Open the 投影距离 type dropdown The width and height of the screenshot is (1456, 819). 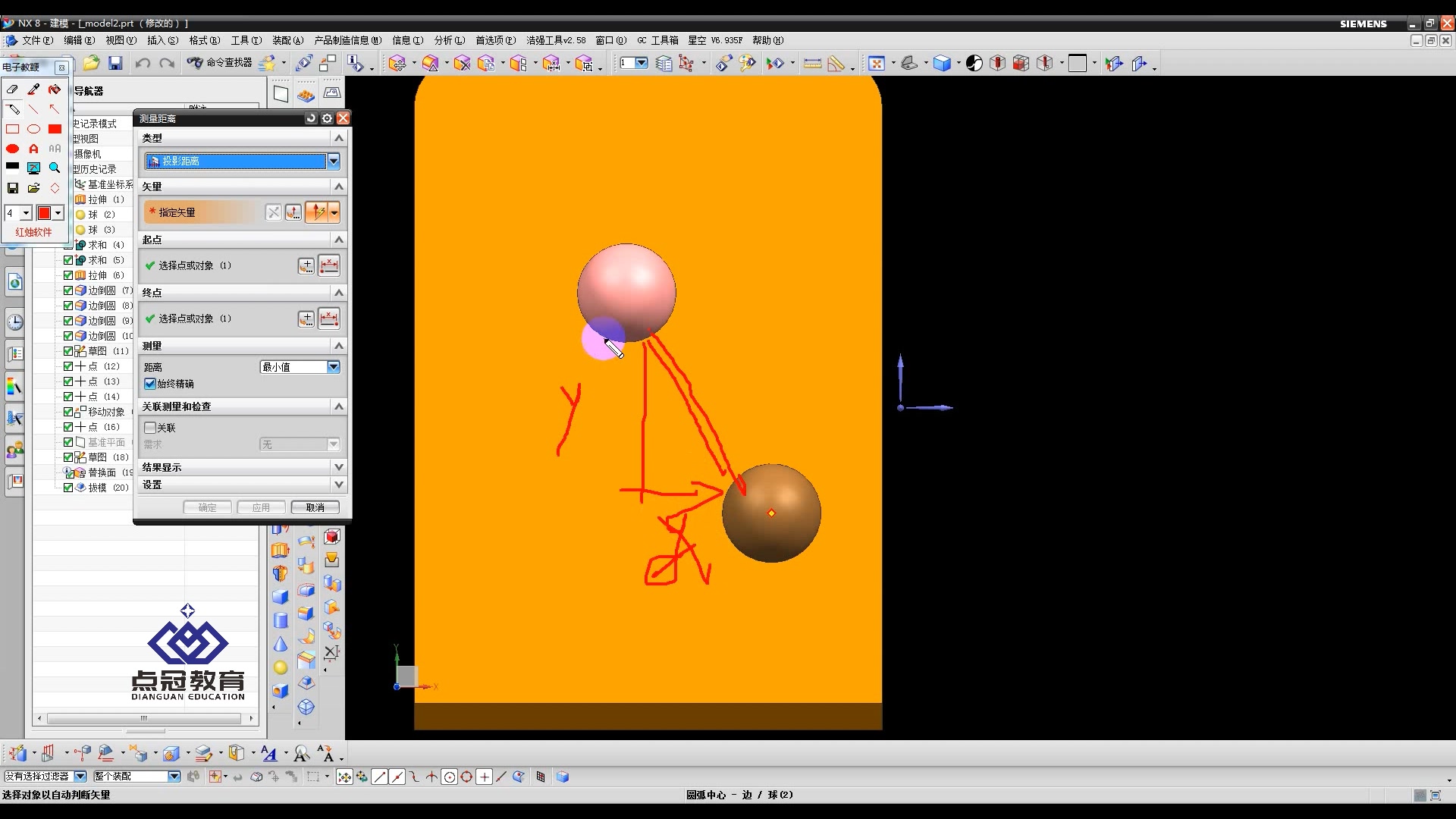coord(334,161)
